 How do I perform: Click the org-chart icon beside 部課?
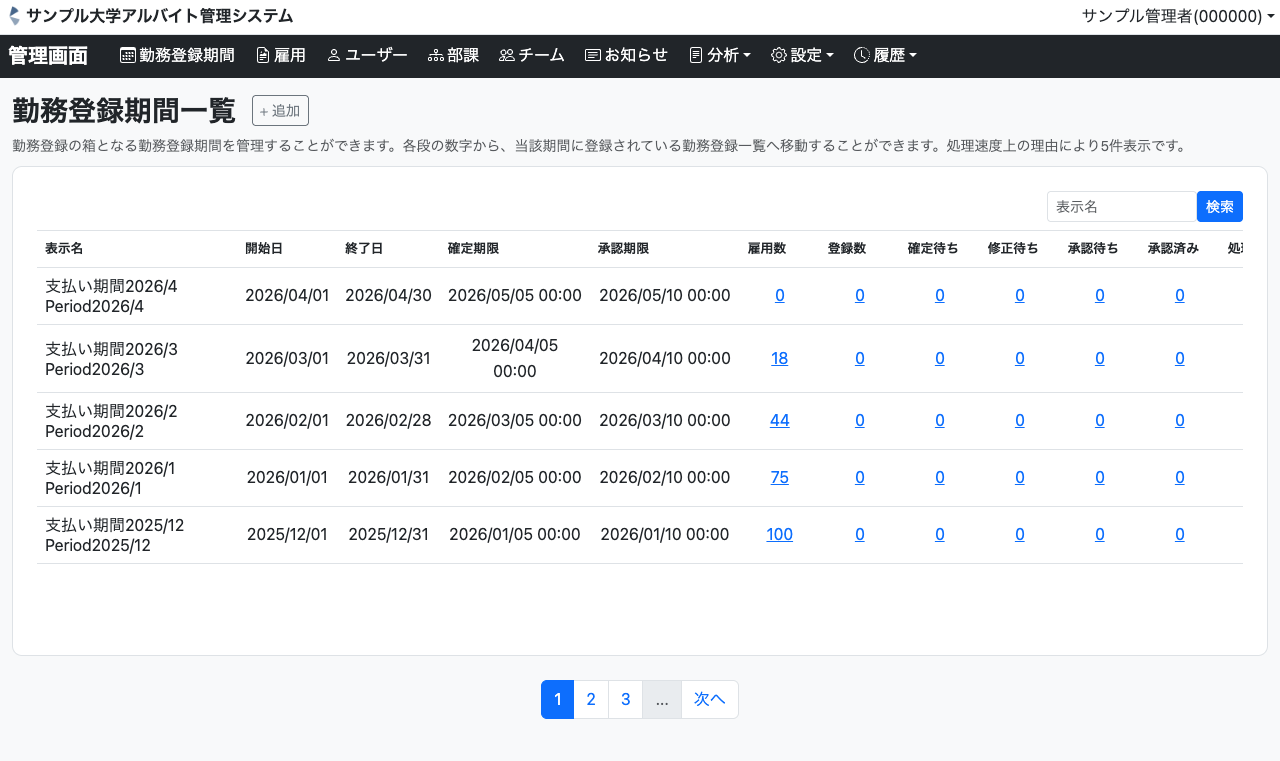(x=435, y=56)
